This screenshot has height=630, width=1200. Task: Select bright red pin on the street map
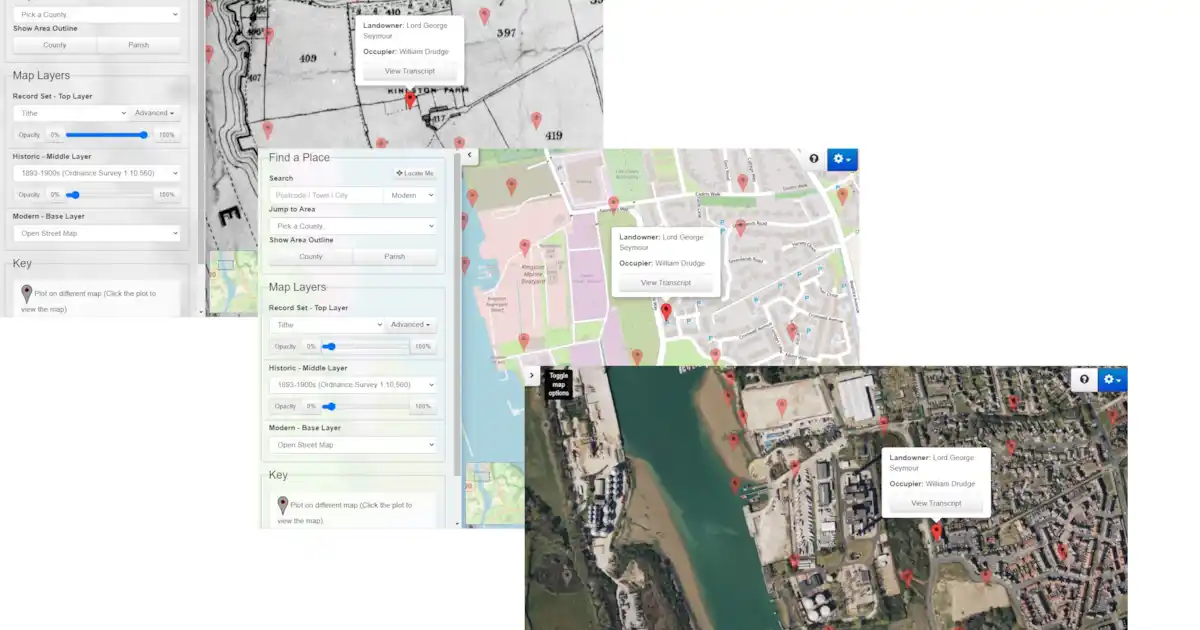pyautogui.click(x=666, y=312)
